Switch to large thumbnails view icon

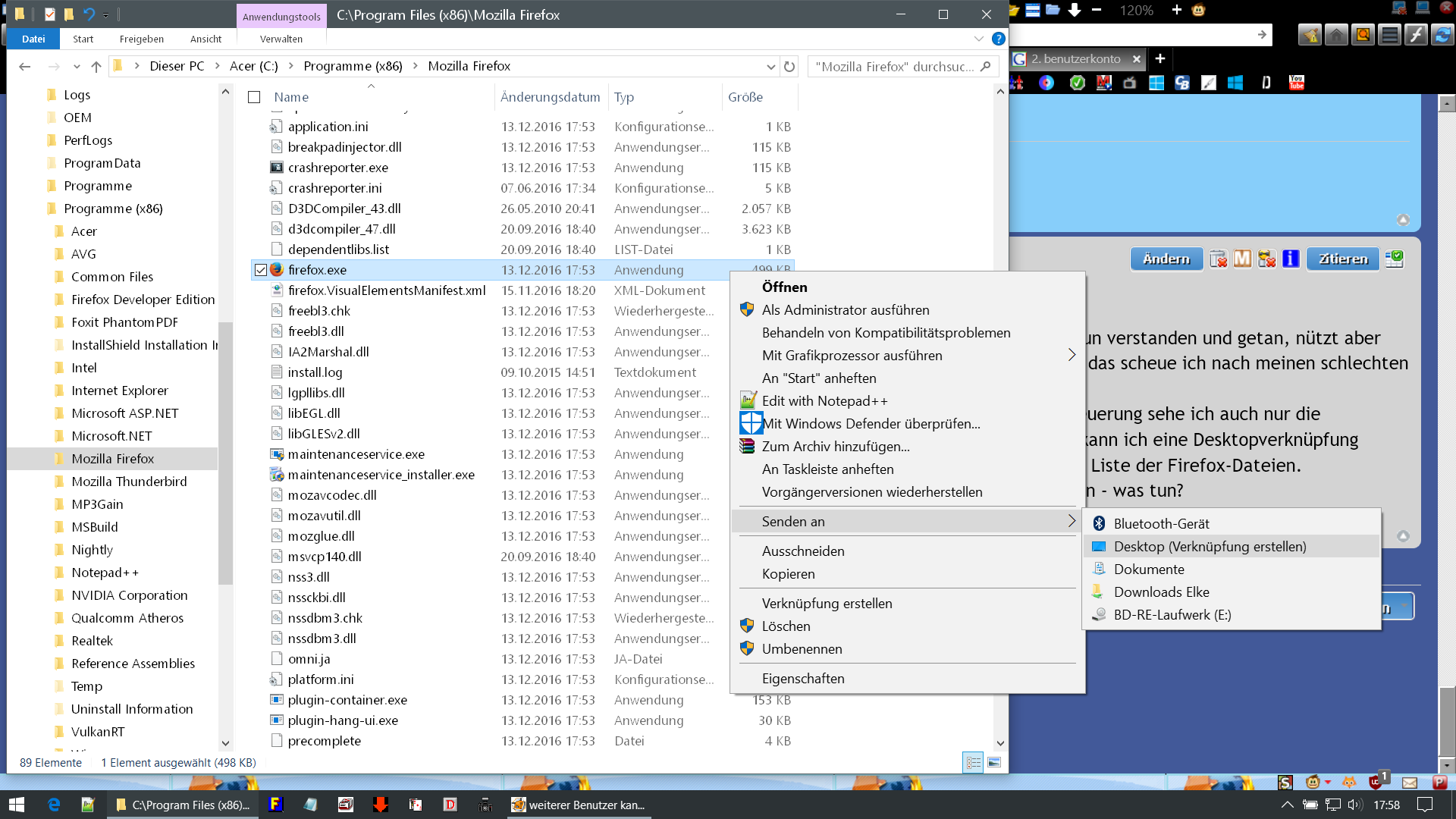point(994,762)
